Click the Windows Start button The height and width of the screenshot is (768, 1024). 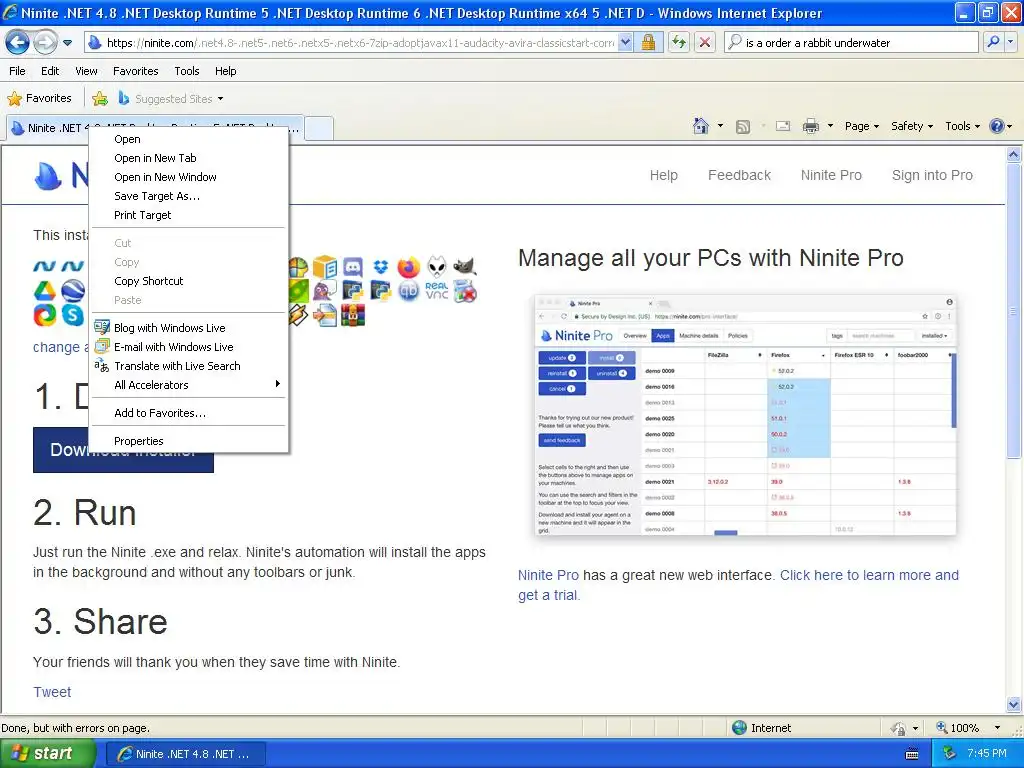[48, 753]
